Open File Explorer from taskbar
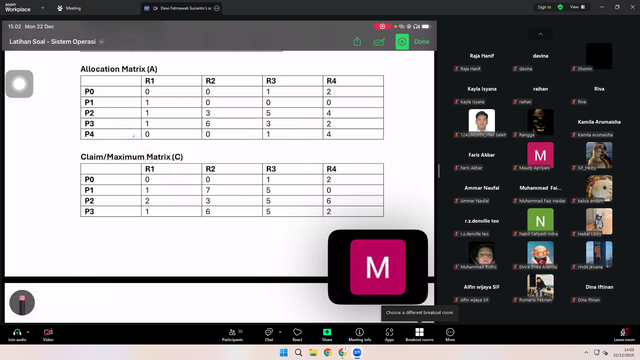The image size is (640, 360). (313, 353)
